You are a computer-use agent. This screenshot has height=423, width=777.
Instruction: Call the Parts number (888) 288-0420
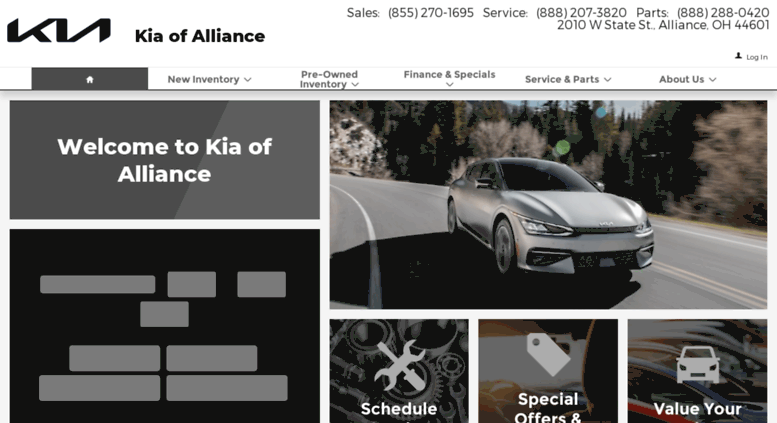click(x=723, y=13)
